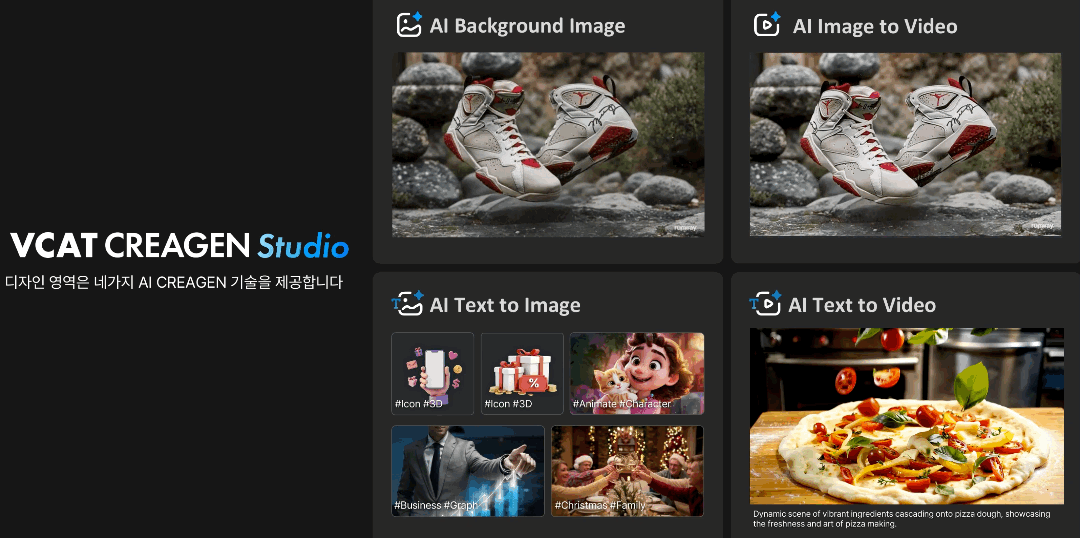
Task: Click the '#Christmas #Family' tag text
Action: pyautogui.click(x=600, y=506)
